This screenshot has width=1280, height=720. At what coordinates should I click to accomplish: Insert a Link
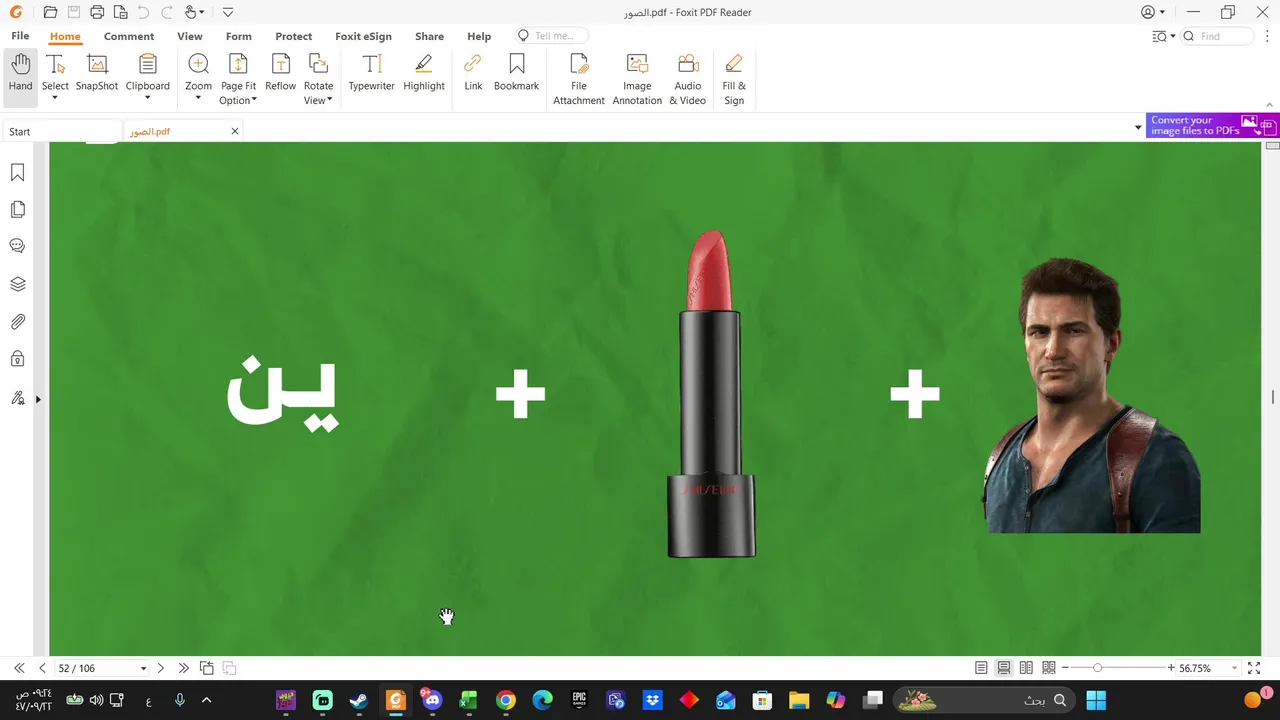point(473,74)
